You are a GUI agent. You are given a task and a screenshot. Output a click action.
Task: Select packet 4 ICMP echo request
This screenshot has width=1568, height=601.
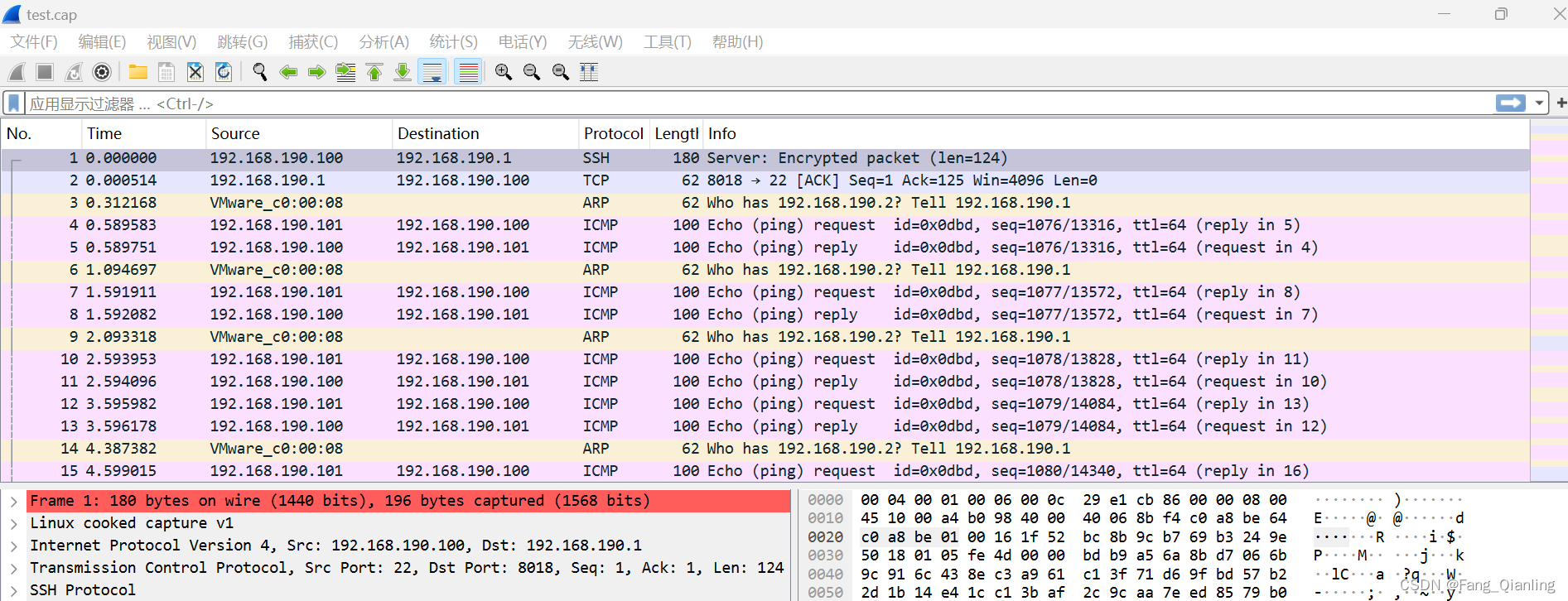click(x=765, y=225)
